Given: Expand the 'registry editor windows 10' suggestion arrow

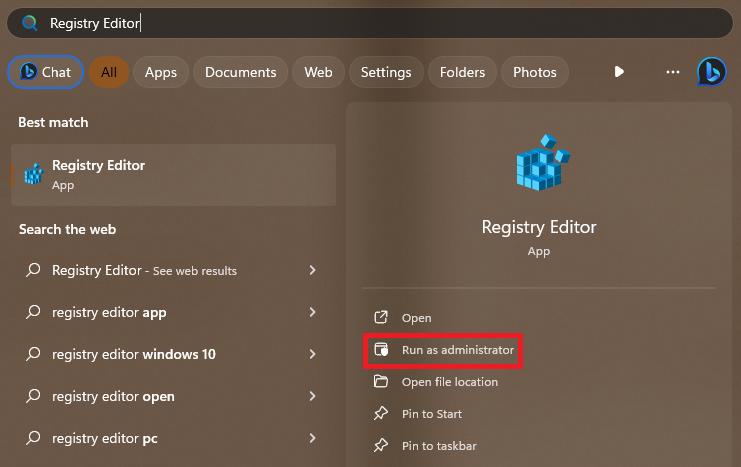Looking at the screenshot, I should click(313, 354).
